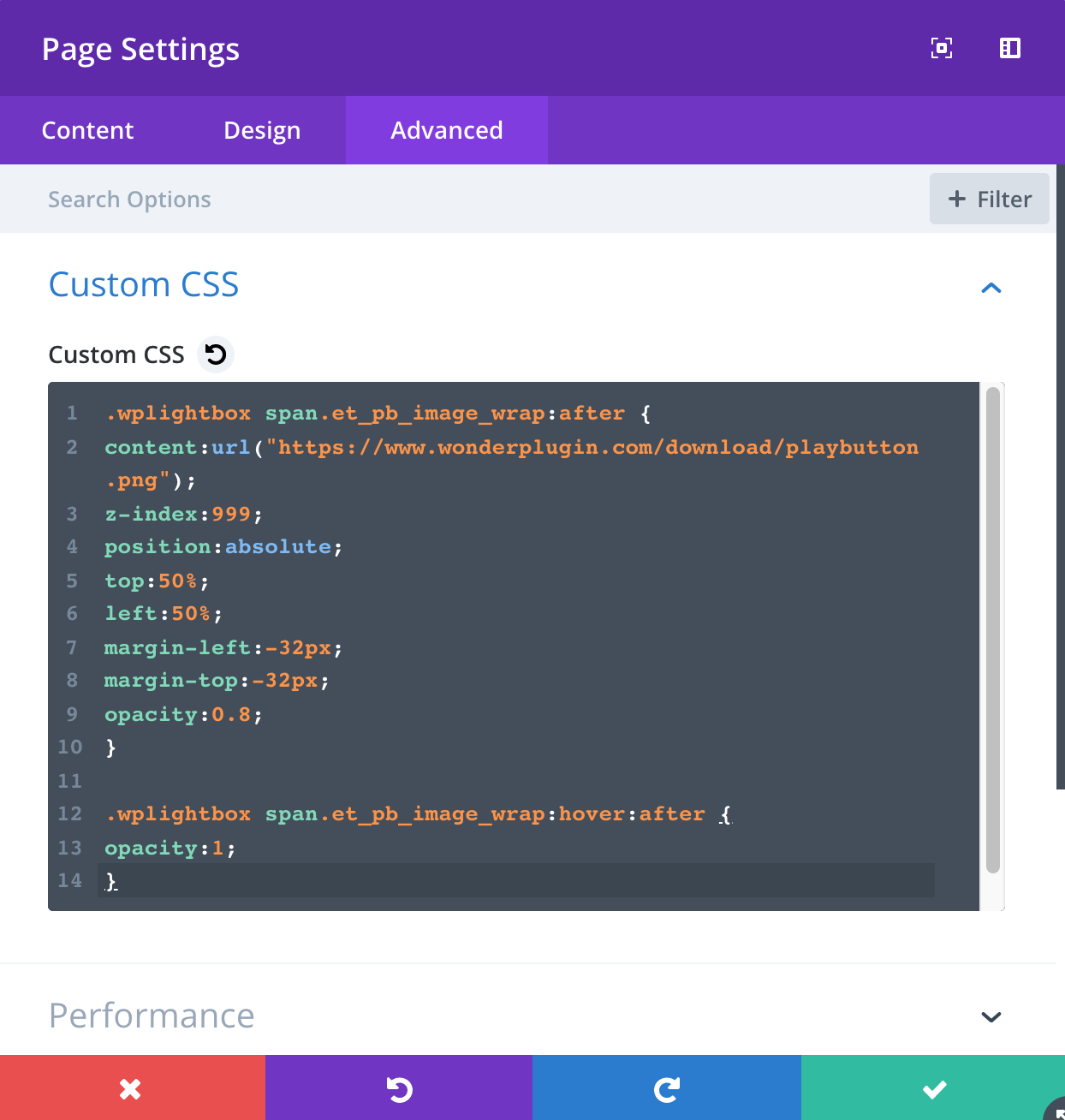The height and width of the screenshot is (1120, 1065).
Task: Expand the Performance section chevron
Action: pyautogui.click(x=991, y=1016)
